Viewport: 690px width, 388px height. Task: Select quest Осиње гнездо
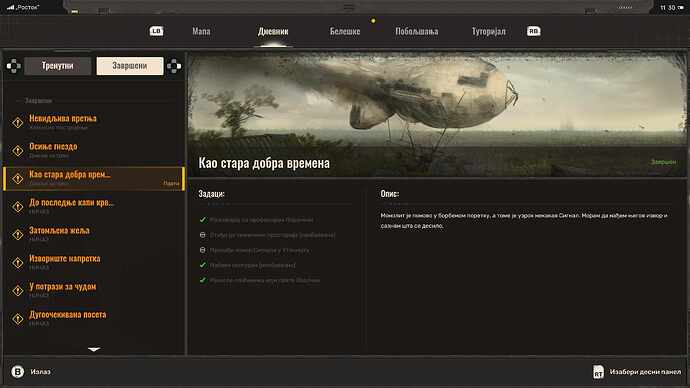pyautogui.click(x=94, y=150)
